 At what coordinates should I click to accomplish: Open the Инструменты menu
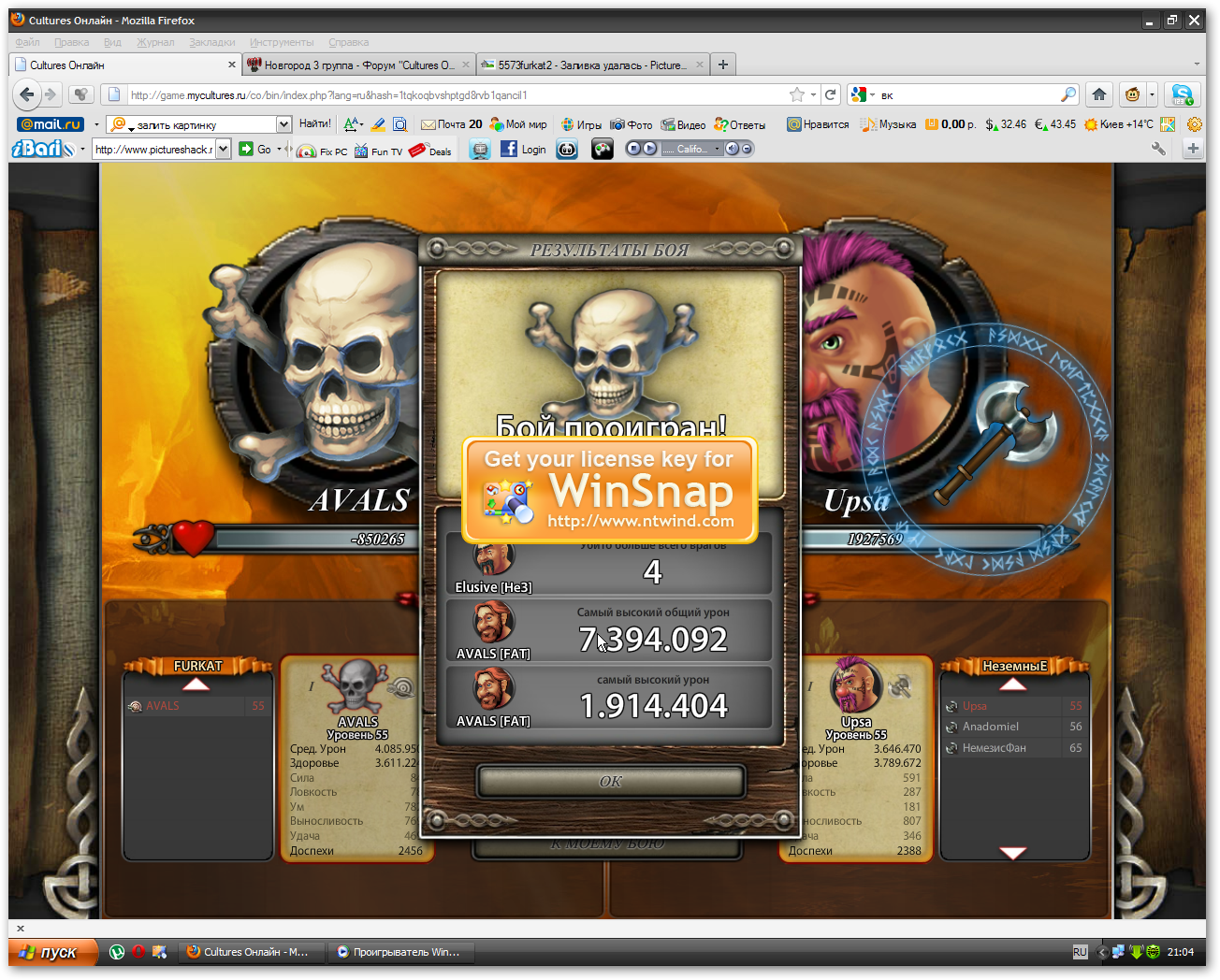tap(281, 42)
